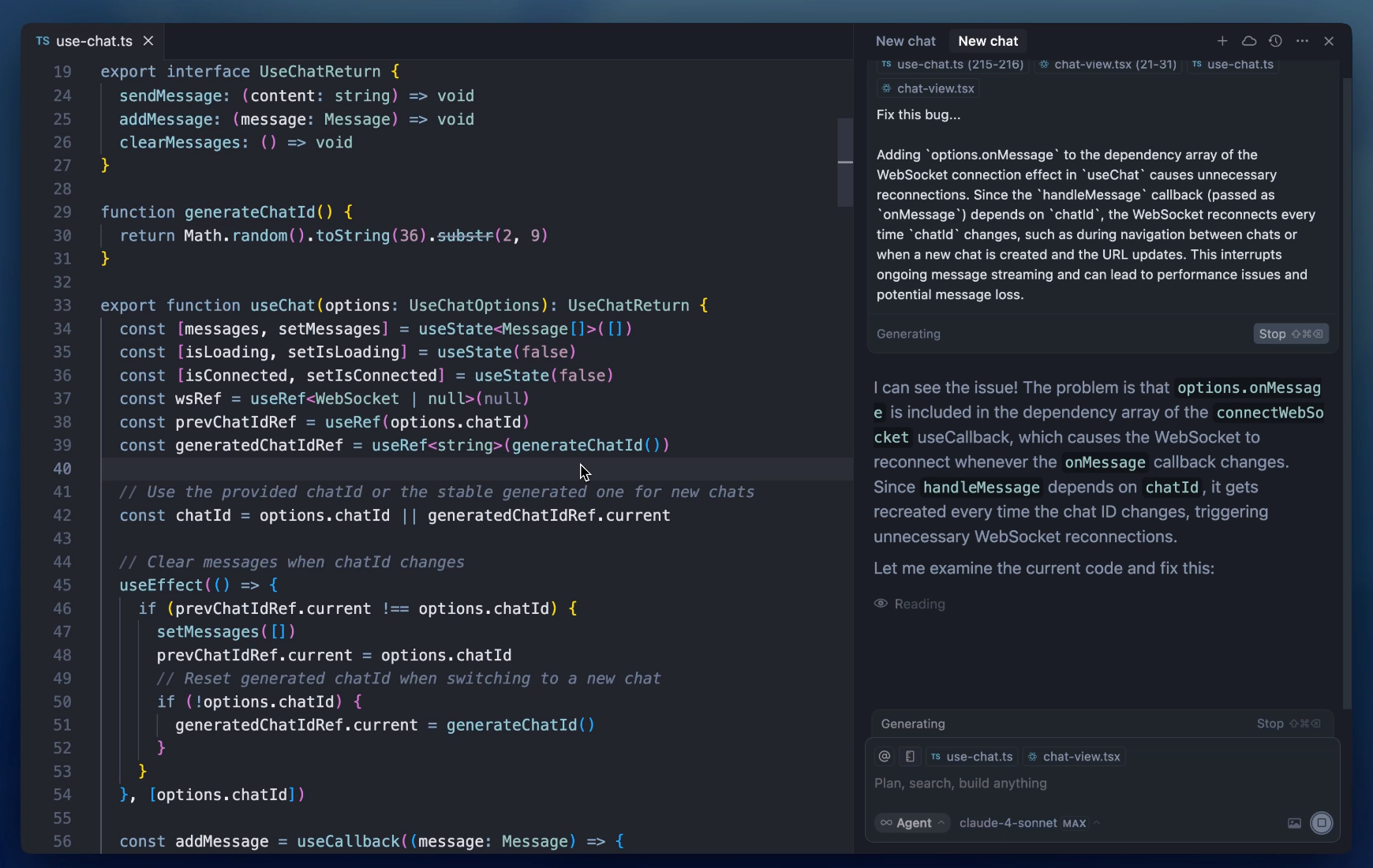Select use-chat.ts chip in chat input
Image resolution: width=1373 pixels, height=868 pixels.
[x=971, y=756]
